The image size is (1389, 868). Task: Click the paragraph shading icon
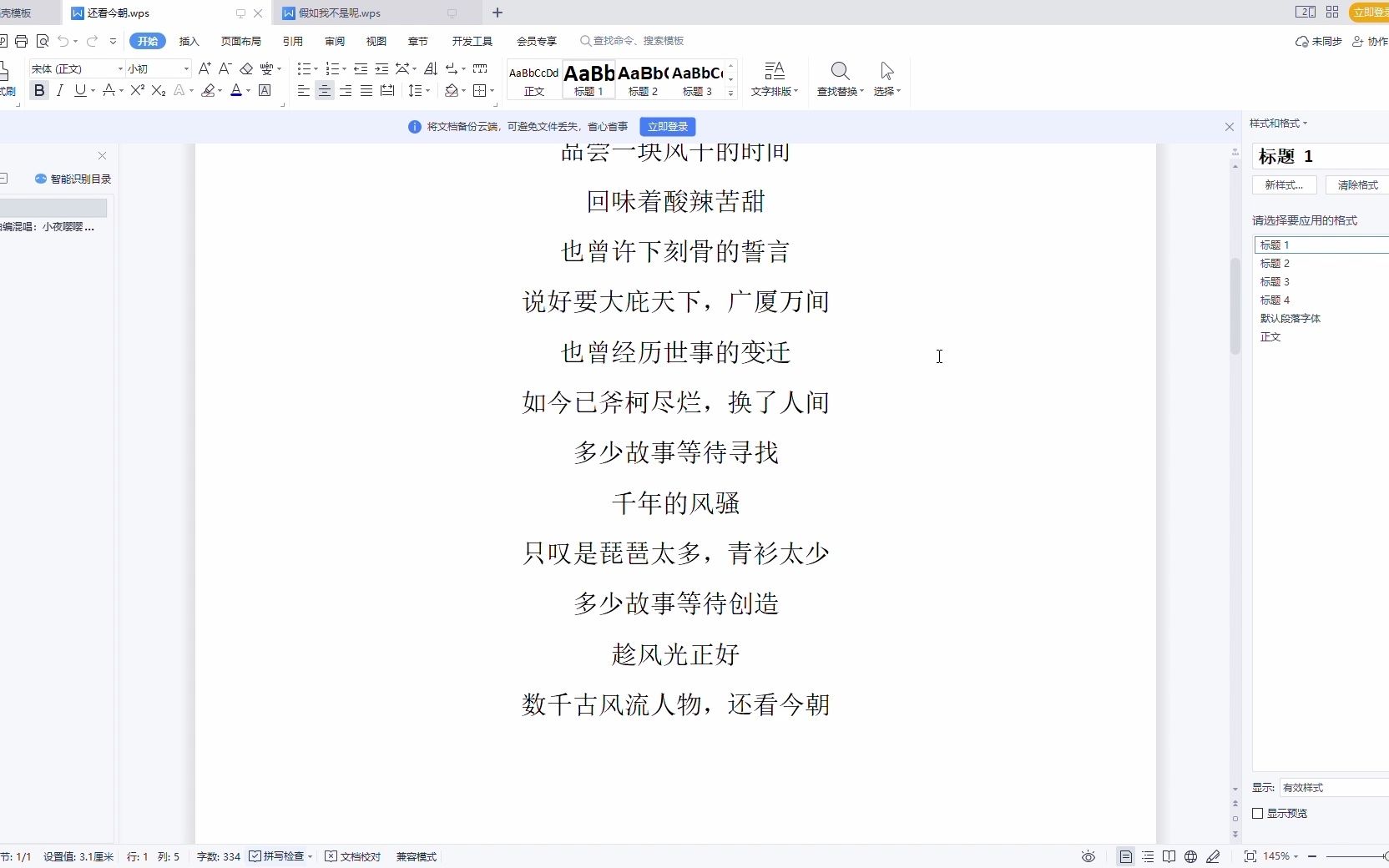click(452, 90)
